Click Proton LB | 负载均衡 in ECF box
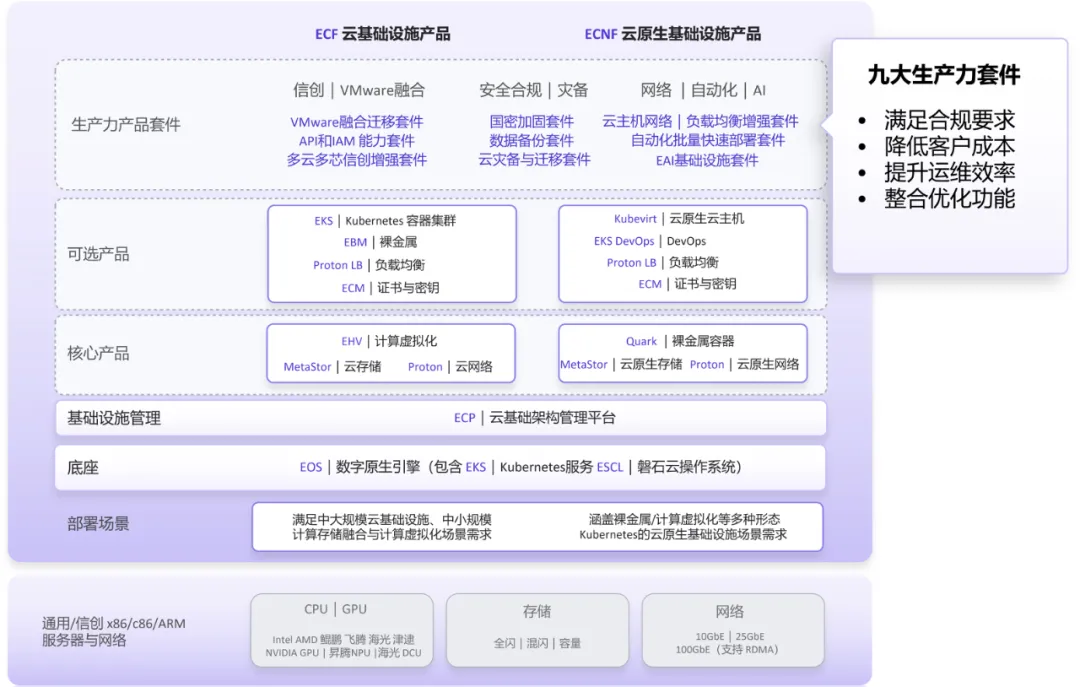The height and width of the screenshot is (687, 1080). 368,265
